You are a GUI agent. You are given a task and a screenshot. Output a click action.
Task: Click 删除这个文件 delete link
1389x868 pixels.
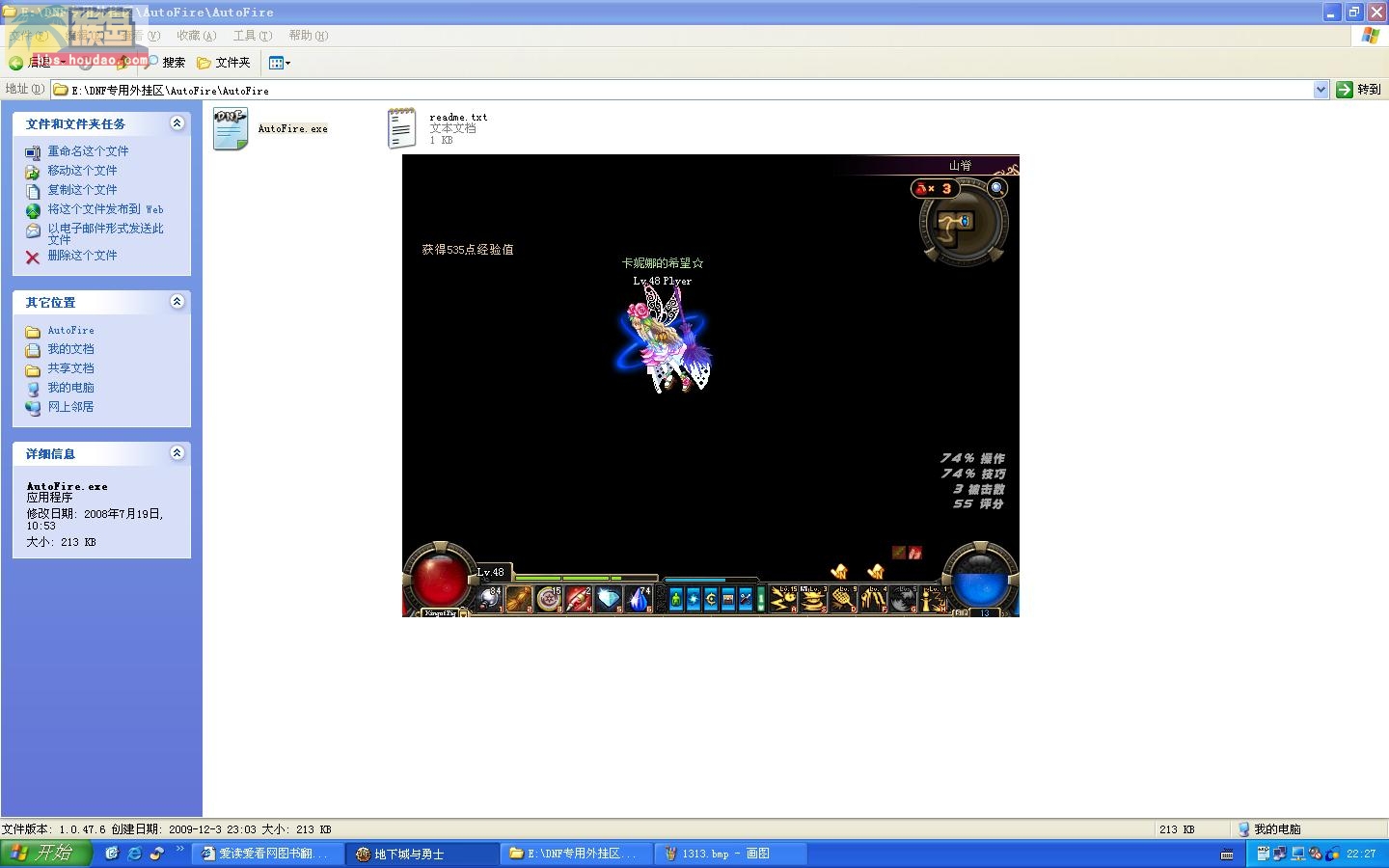82,256
